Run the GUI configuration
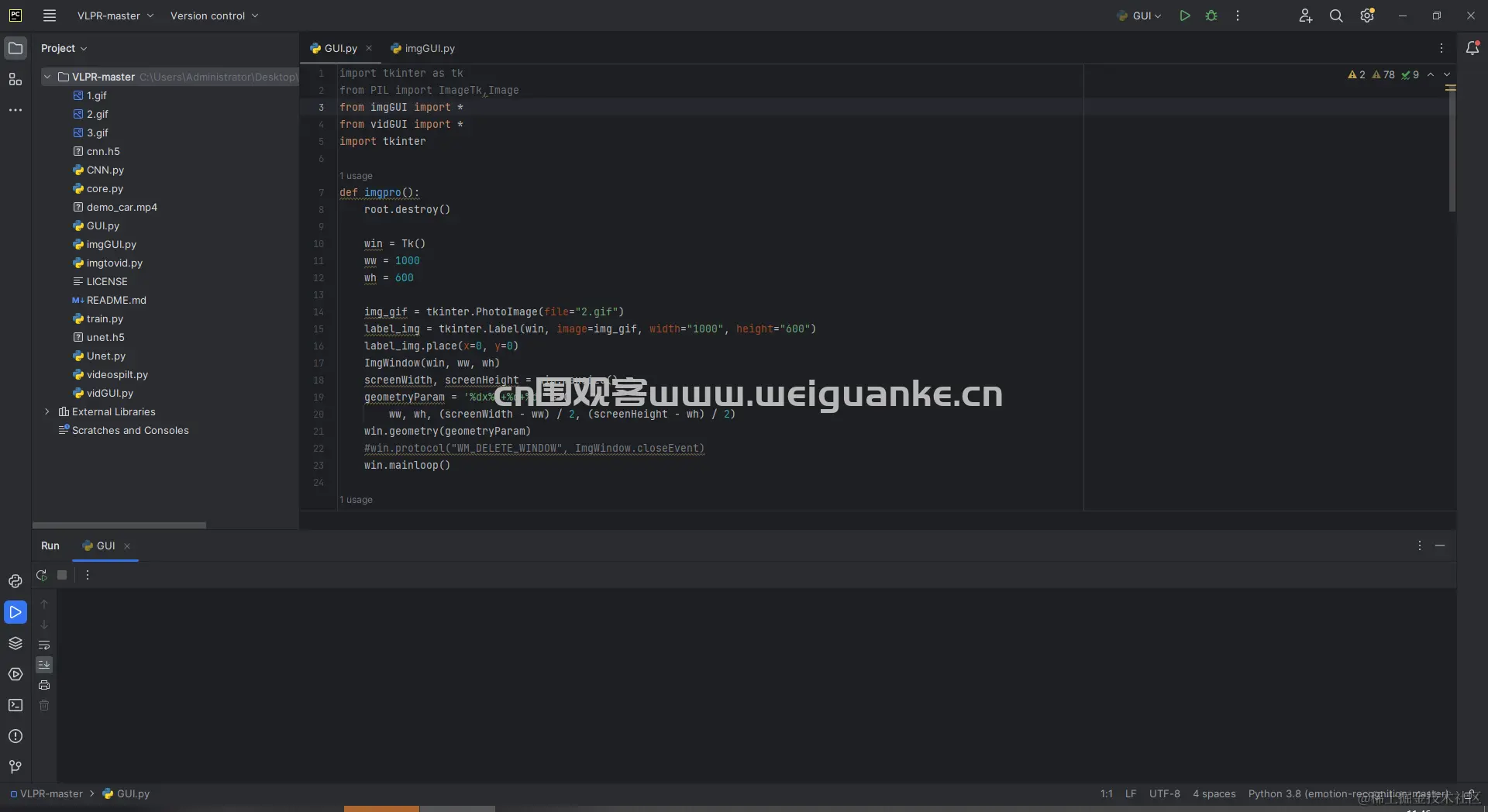Screen dimensions: 1488x812 coord(1184,15)
